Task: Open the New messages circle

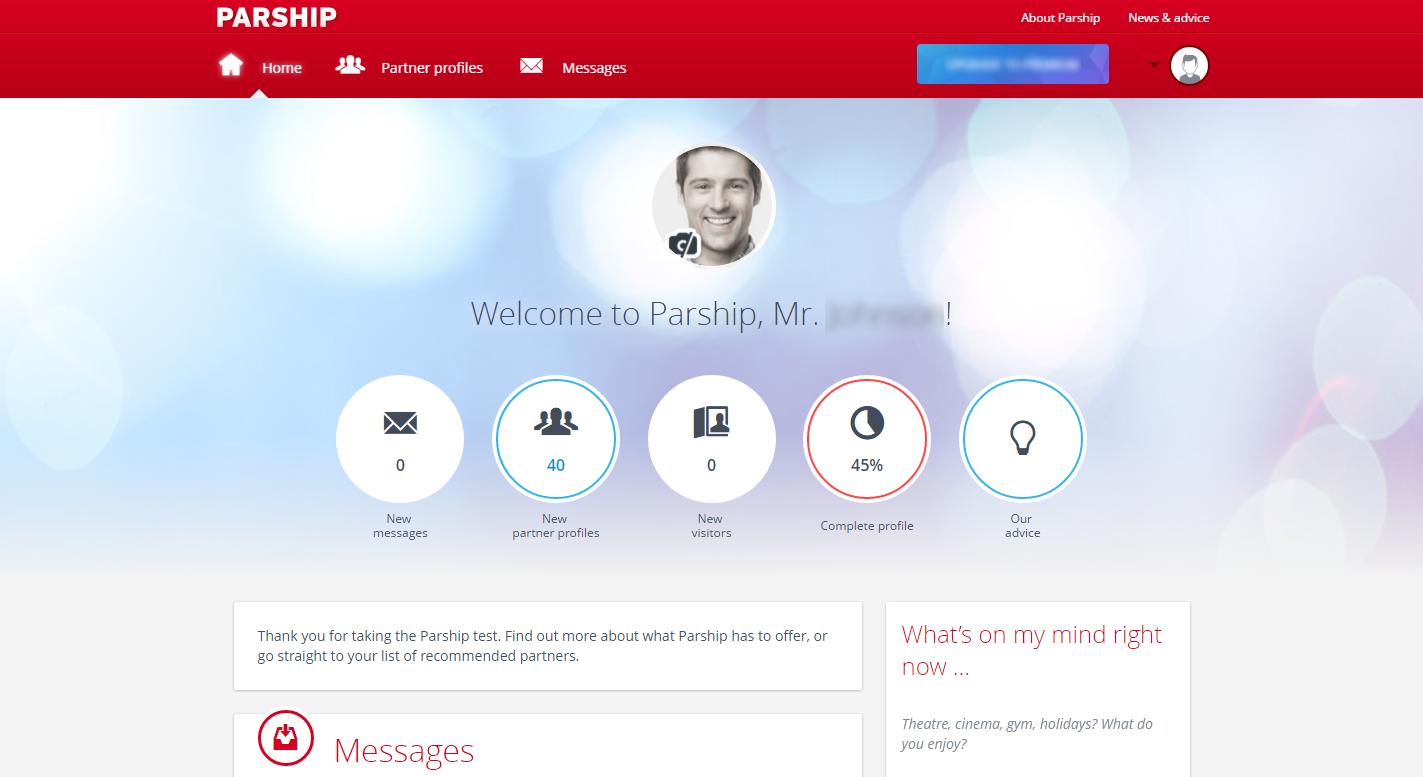Action: pos(400,438)
